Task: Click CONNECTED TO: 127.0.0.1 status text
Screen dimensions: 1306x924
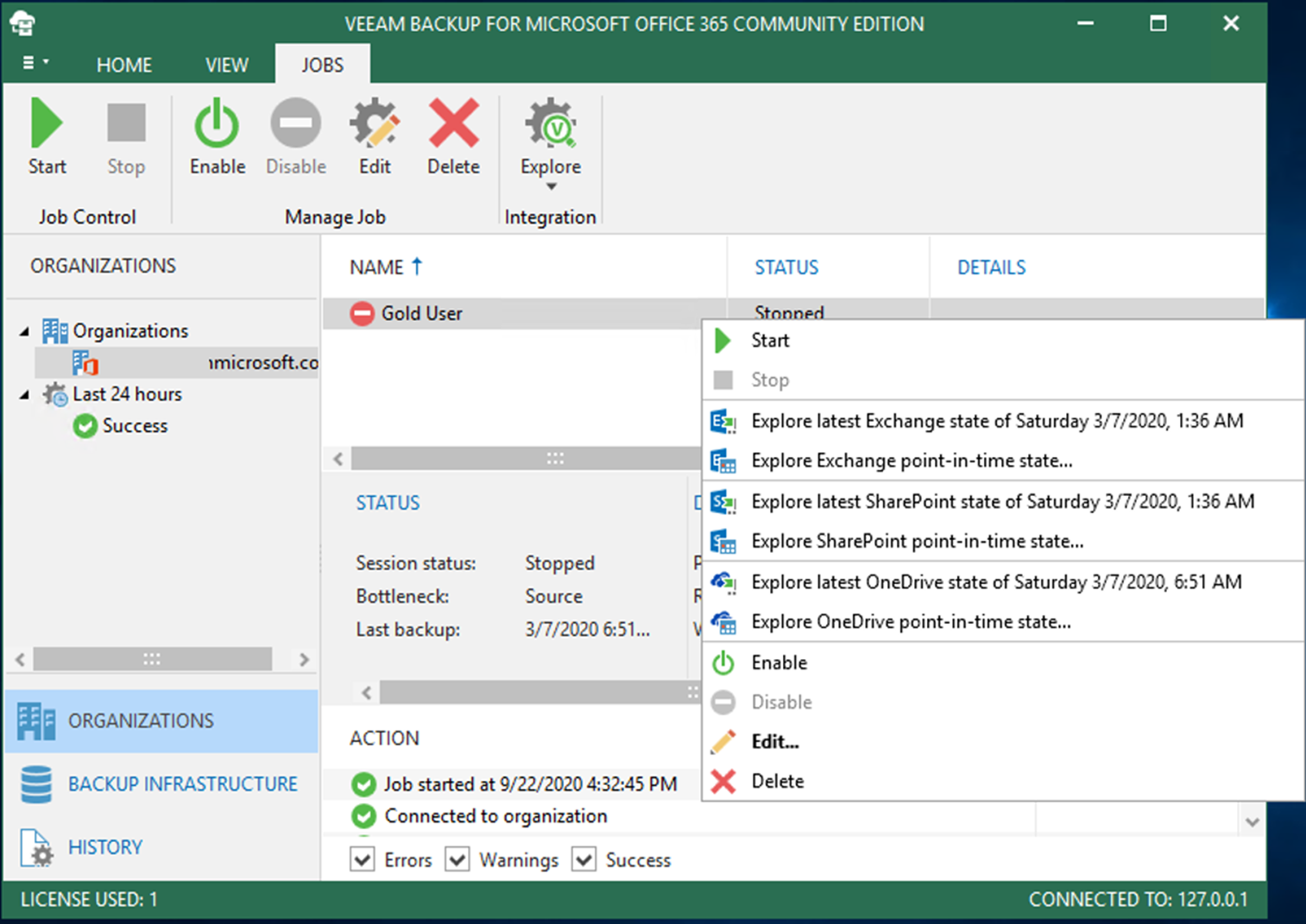Action: (x=1138, y=900)
